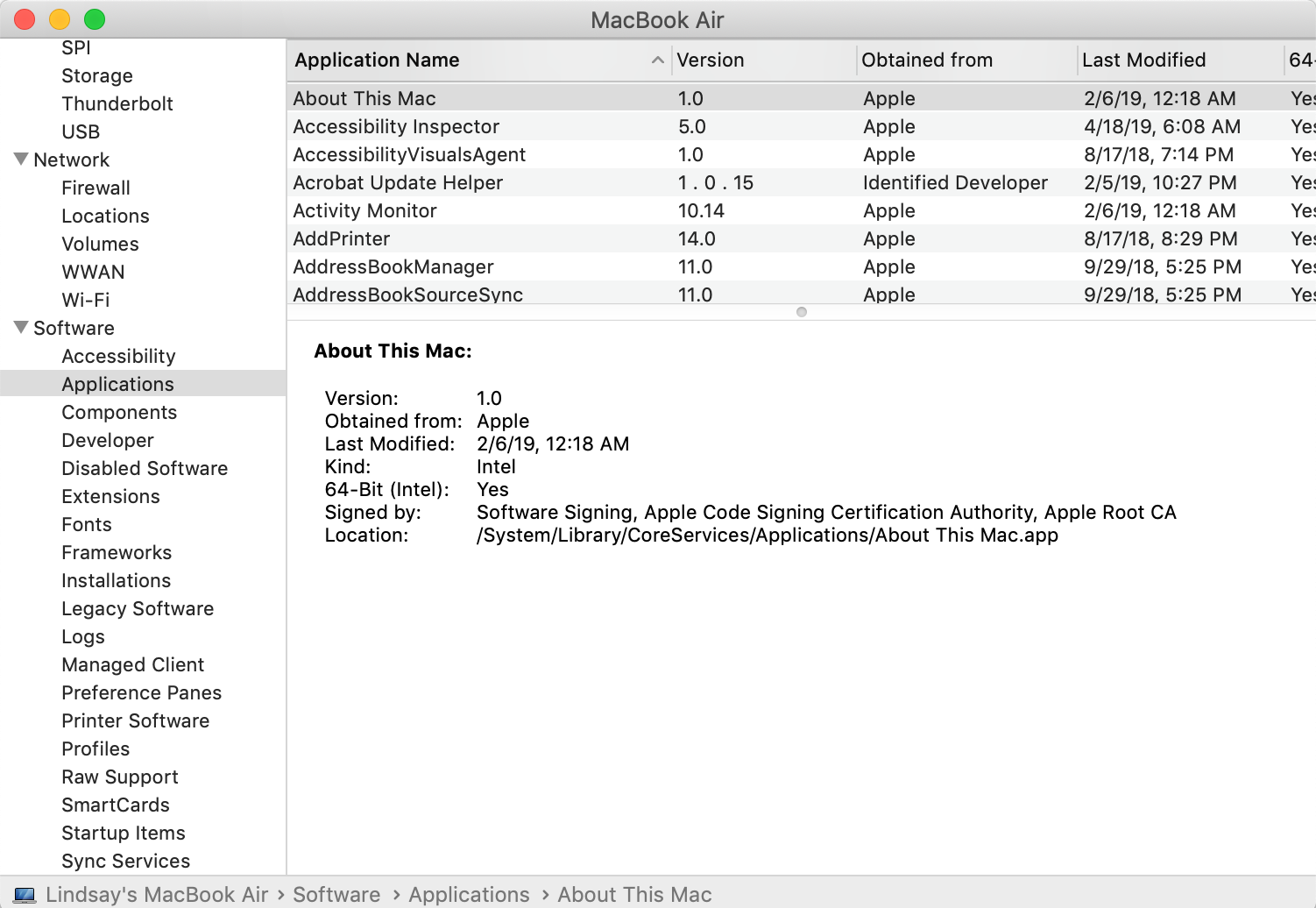Click the green zoom window button

coord(95,19)
